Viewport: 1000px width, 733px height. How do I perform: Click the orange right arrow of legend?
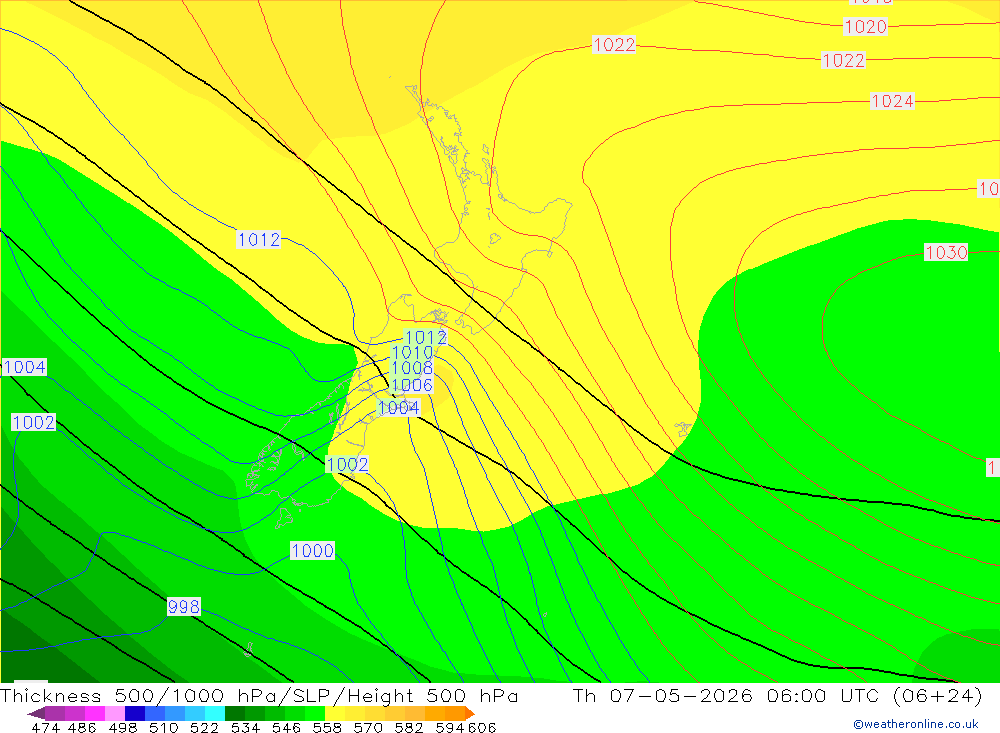469,713
